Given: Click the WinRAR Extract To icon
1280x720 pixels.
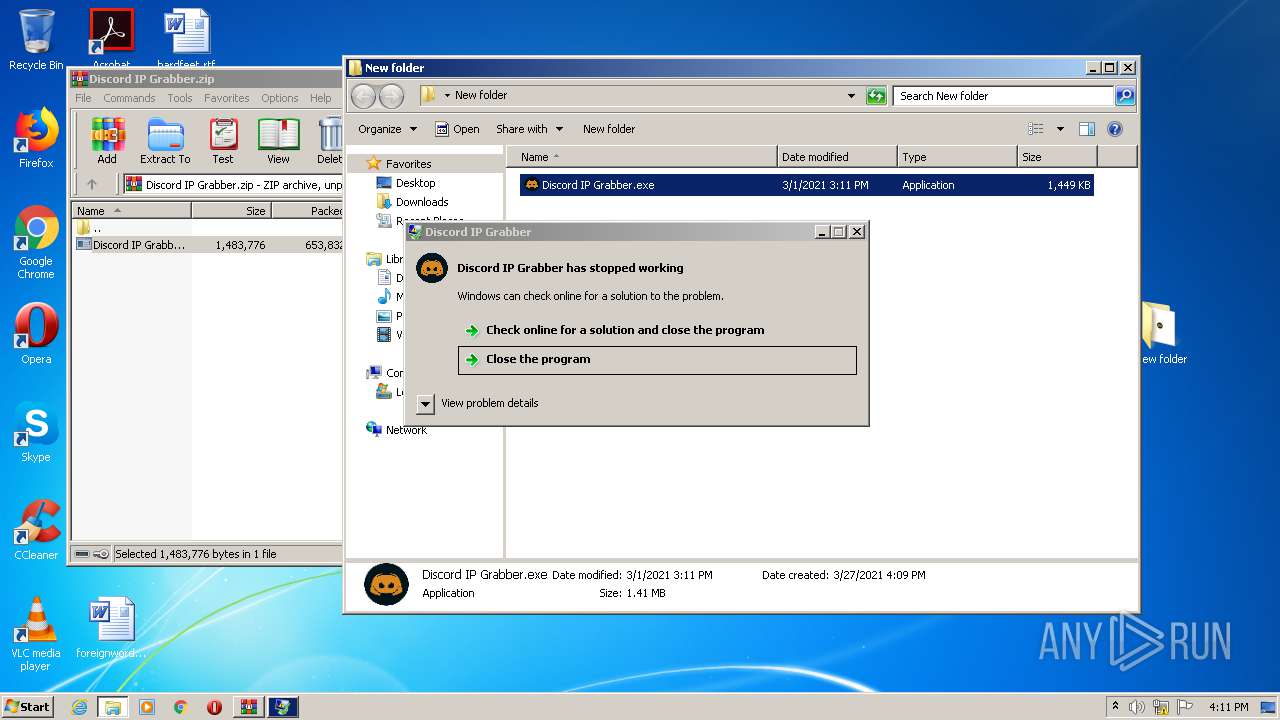Looking at the screenshot, I should [x=165, y=141].
